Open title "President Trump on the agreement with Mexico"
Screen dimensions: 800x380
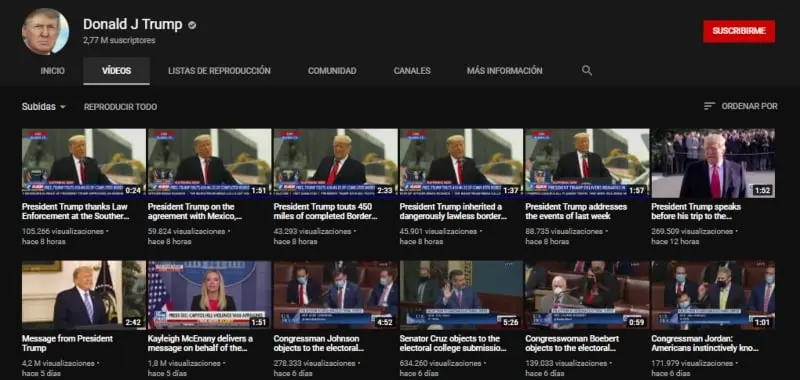pos(194,211)
